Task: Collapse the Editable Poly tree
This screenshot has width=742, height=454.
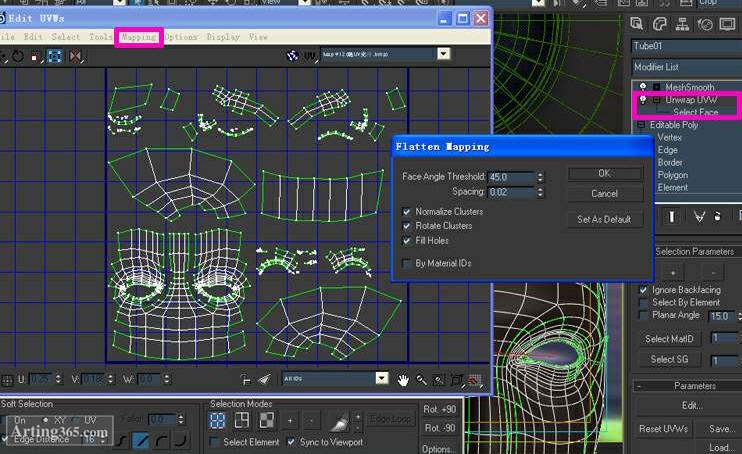Action: coord(641,125)
